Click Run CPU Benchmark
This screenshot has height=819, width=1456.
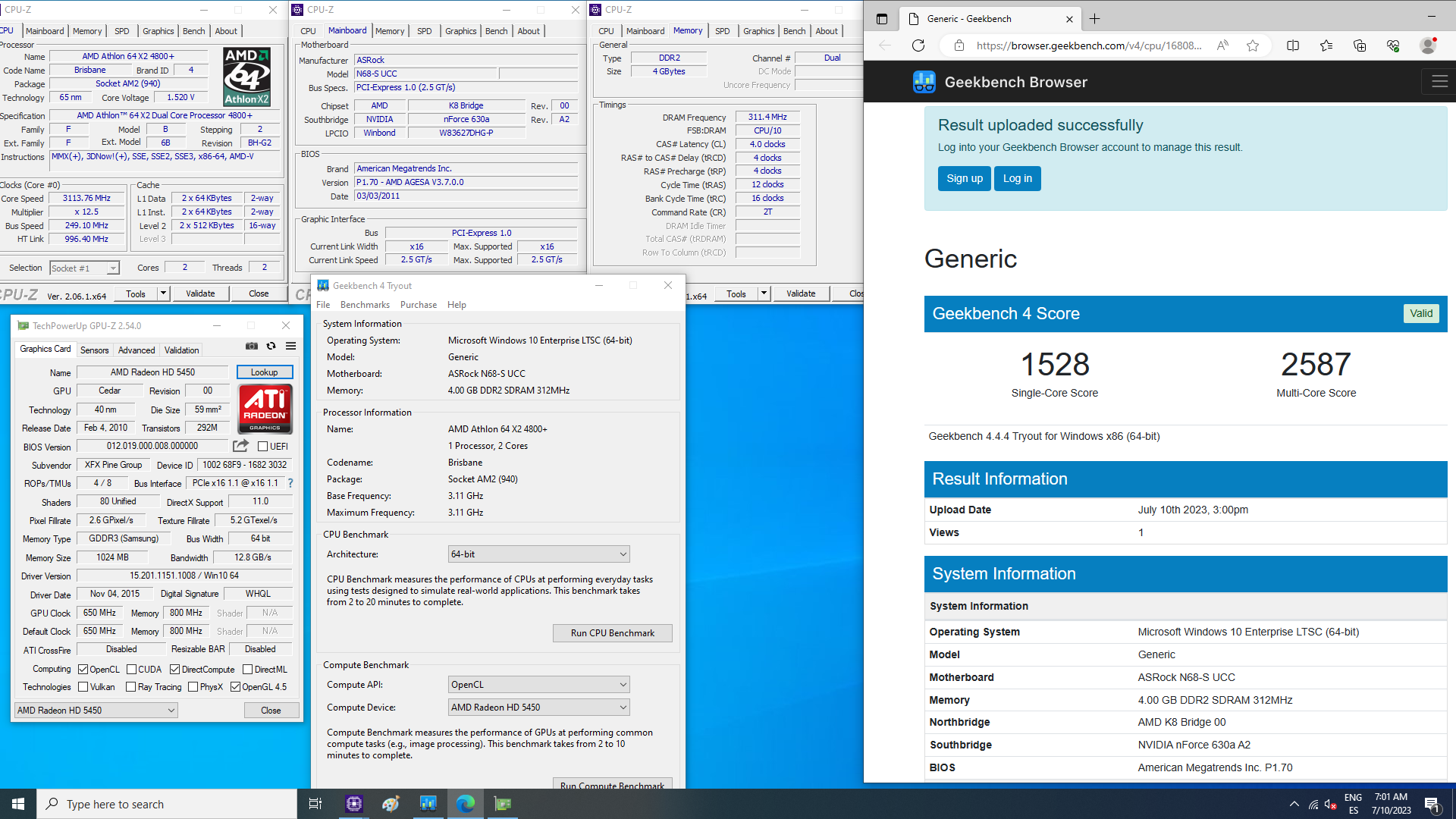[613, 633]
